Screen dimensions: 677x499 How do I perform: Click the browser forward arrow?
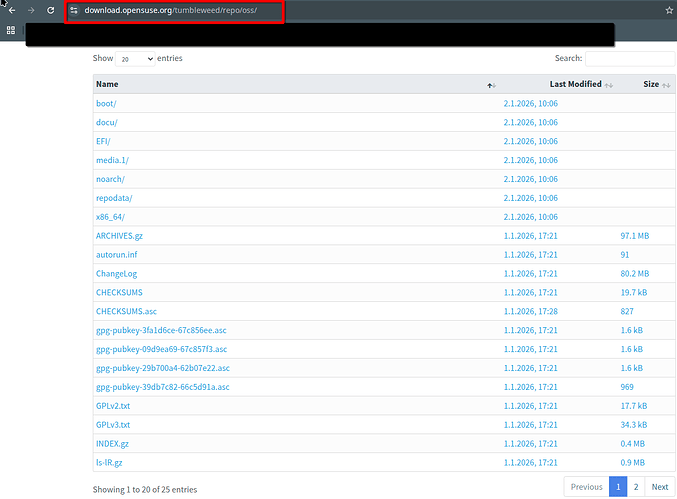tap(30, 10)
